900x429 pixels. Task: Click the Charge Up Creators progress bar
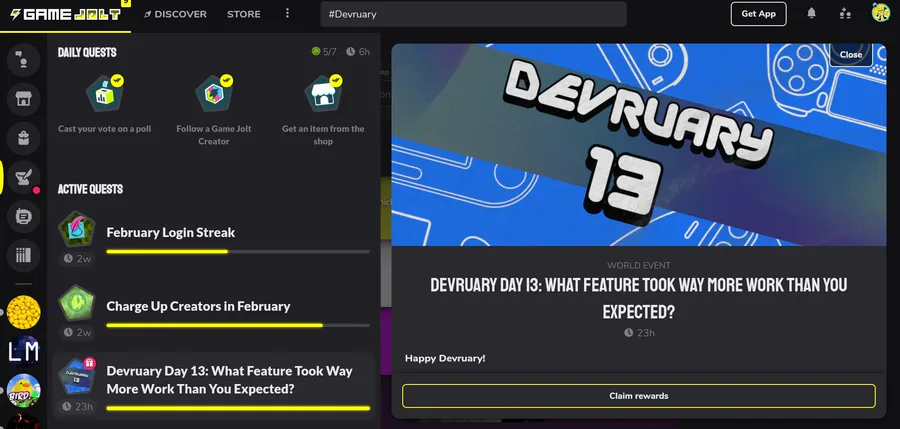[238, 325]
